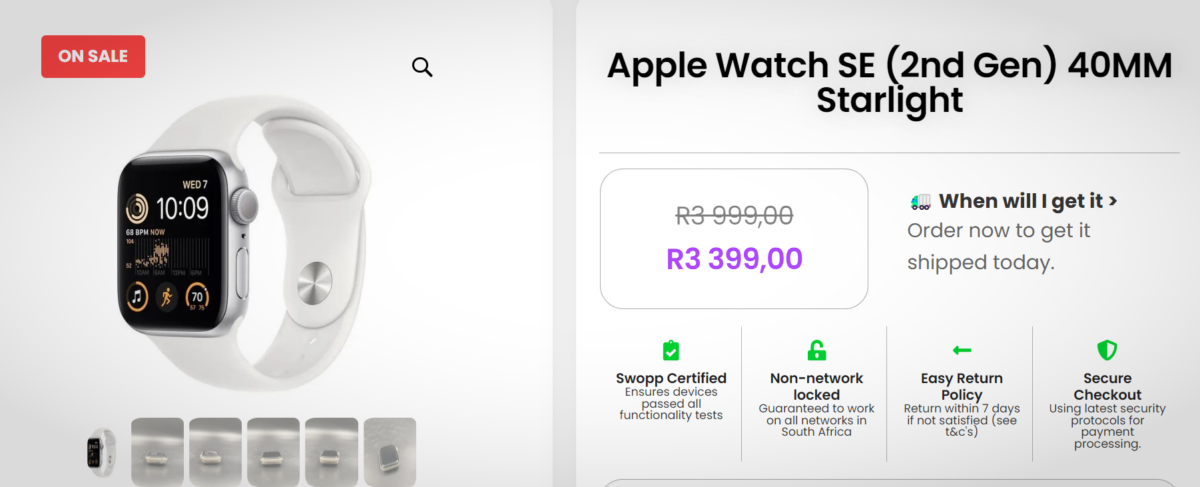Click the R3 399,00 sale price
The height and width of the screenshot is (487, 1200).
pyautogui.click(x=734, y=259)
